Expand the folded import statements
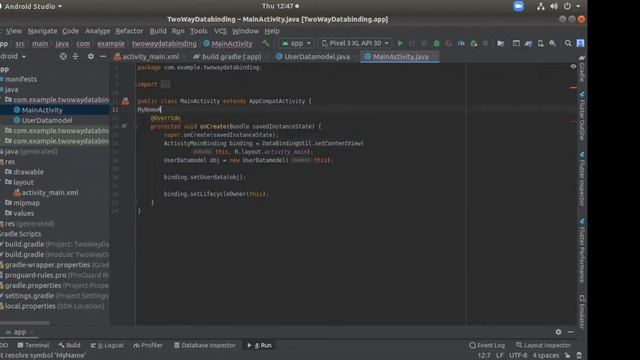 pyautogui.click(x=165, y=84)
